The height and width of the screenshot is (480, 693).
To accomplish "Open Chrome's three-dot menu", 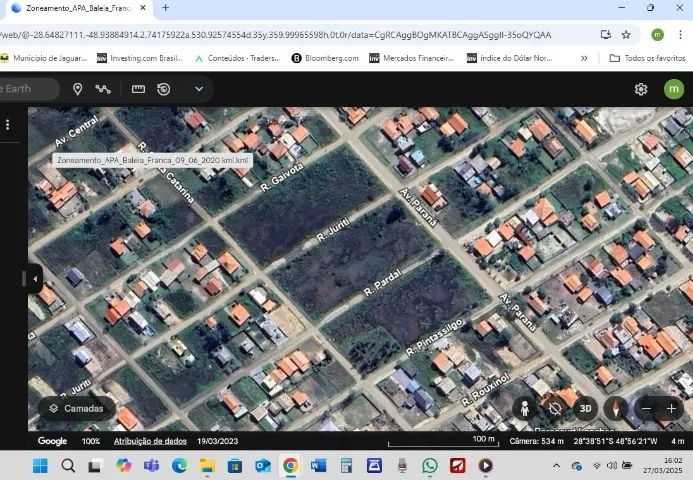I will (680, 34).
